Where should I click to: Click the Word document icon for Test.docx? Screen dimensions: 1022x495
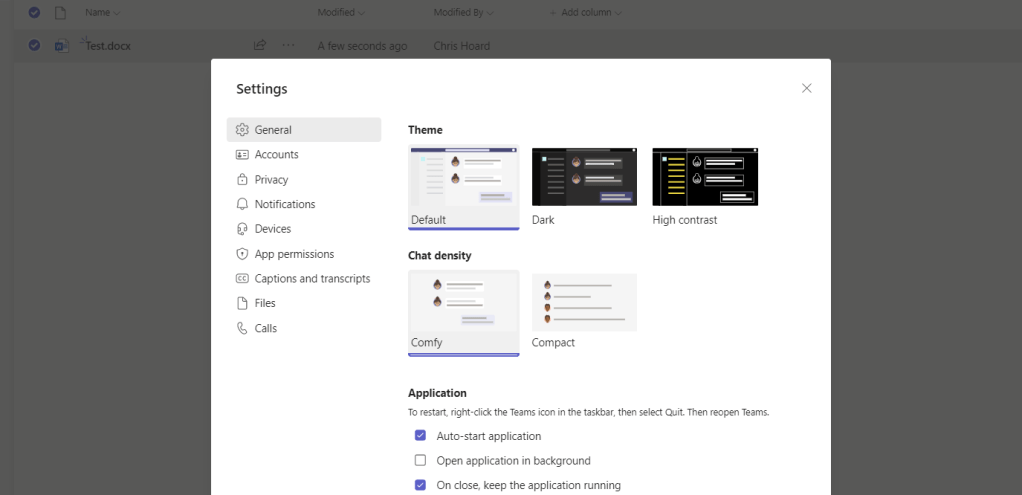[61, 45]
